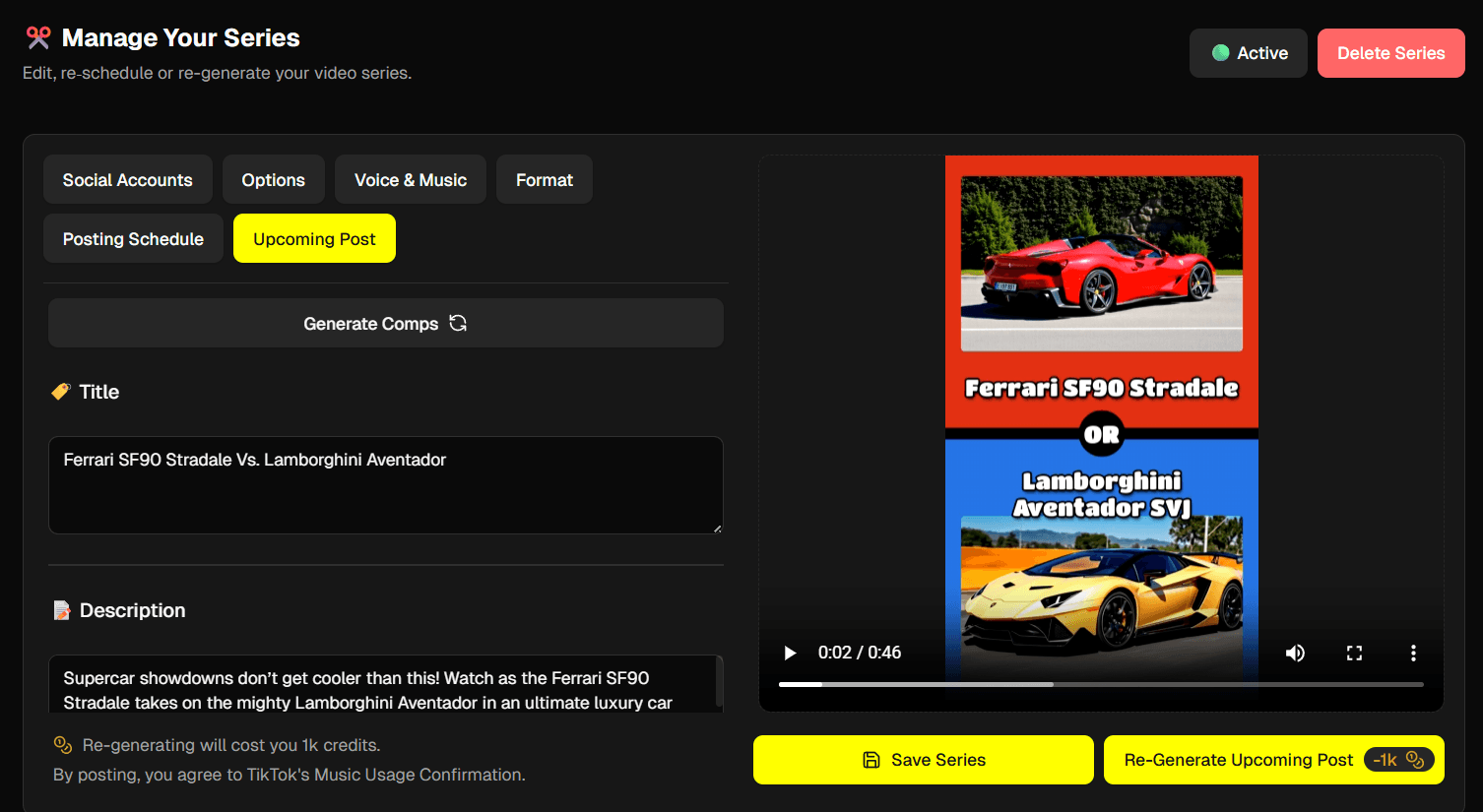The height and width of the screenshot is (812, 1483).
Task: Open the Voice & Music tab
Action: [411, 179]
